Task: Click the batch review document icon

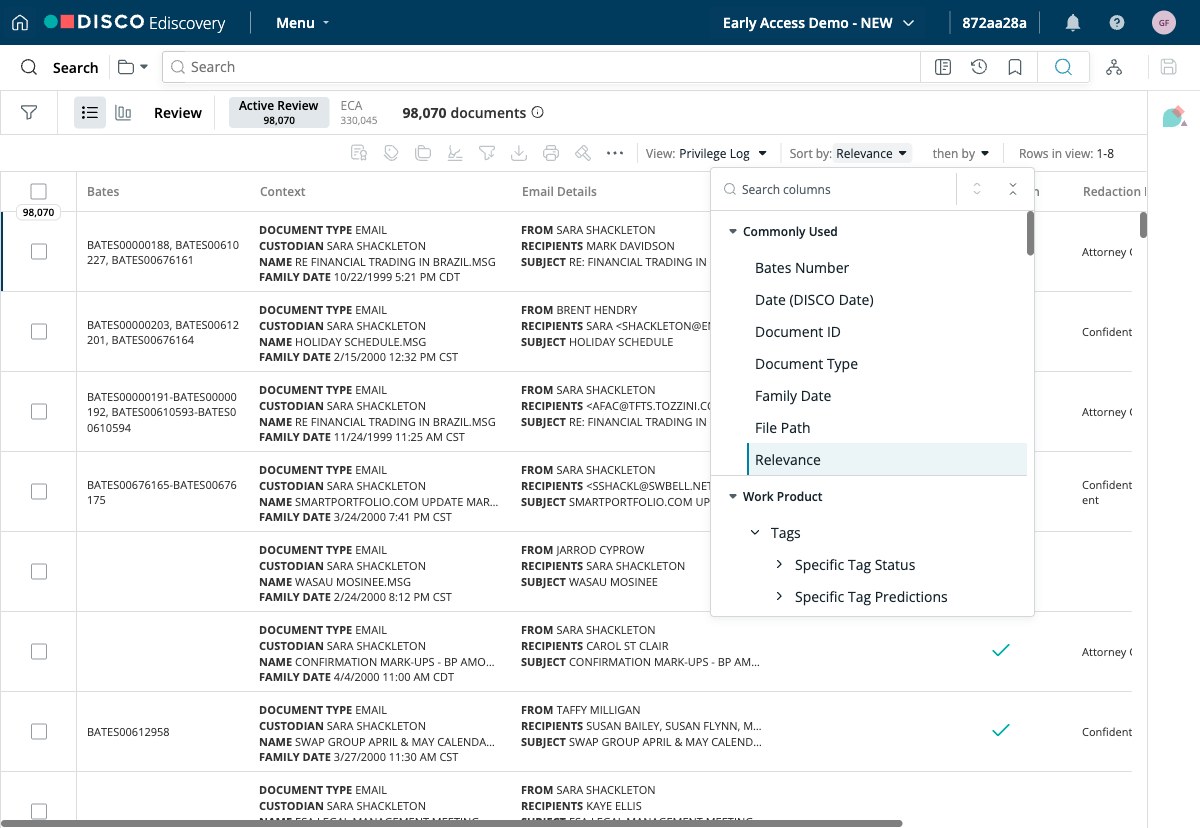Action: [x=358, y=153]
